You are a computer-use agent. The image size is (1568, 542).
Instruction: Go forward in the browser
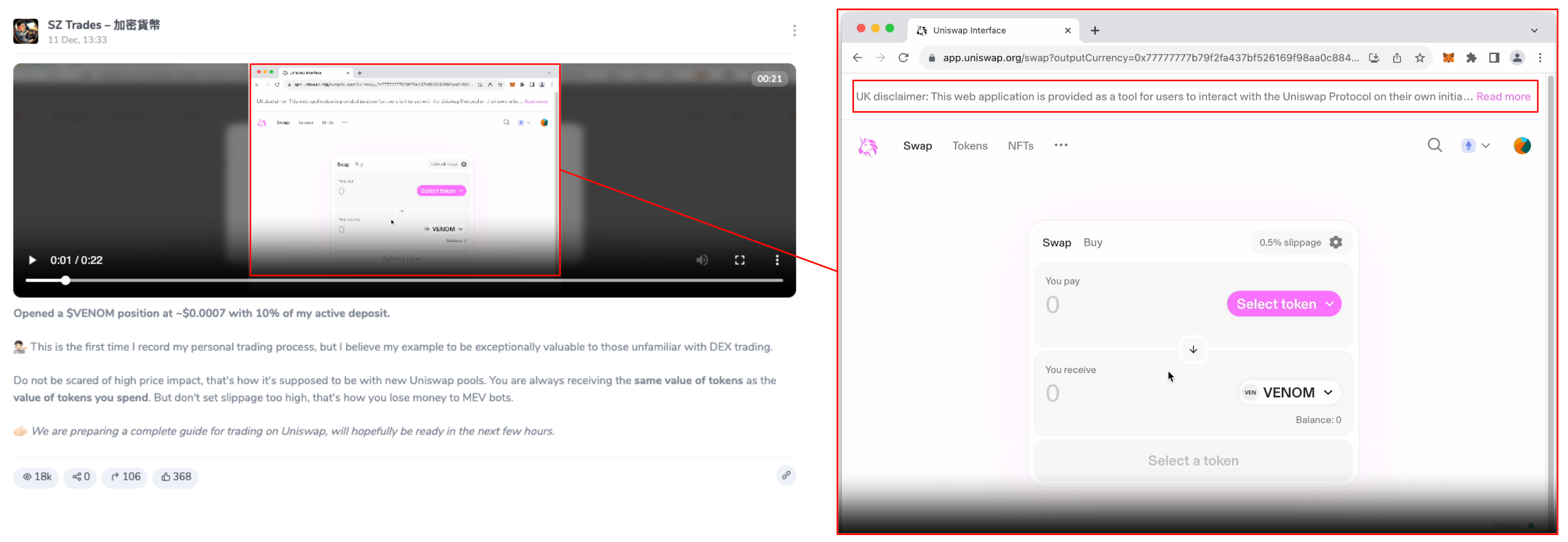880,58
